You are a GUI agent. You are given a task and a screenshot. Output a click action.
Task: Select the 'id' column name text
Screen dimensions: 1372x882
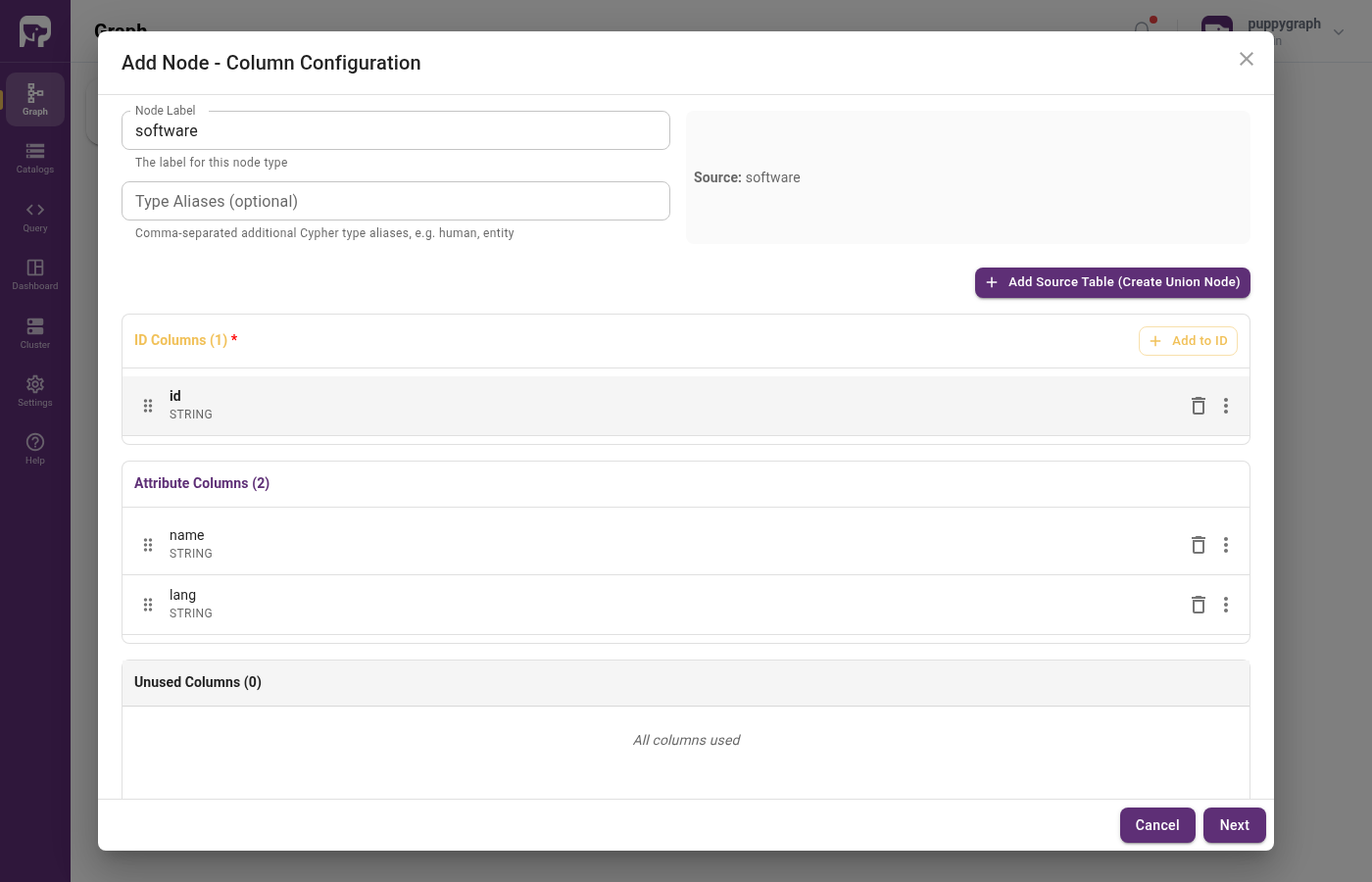click(175, 396)
